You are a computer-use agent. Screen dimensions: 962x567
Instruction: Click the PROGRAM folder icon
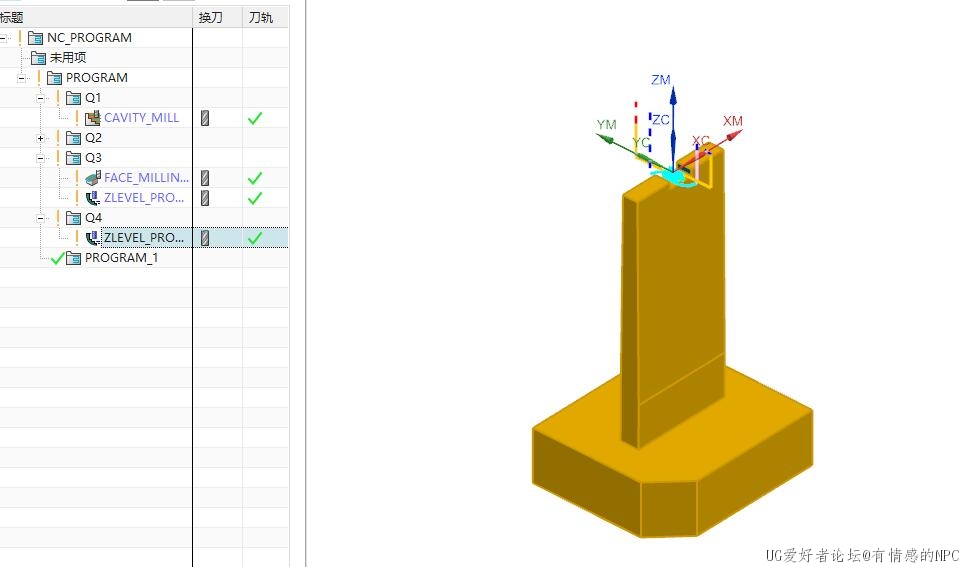point(55,78)
